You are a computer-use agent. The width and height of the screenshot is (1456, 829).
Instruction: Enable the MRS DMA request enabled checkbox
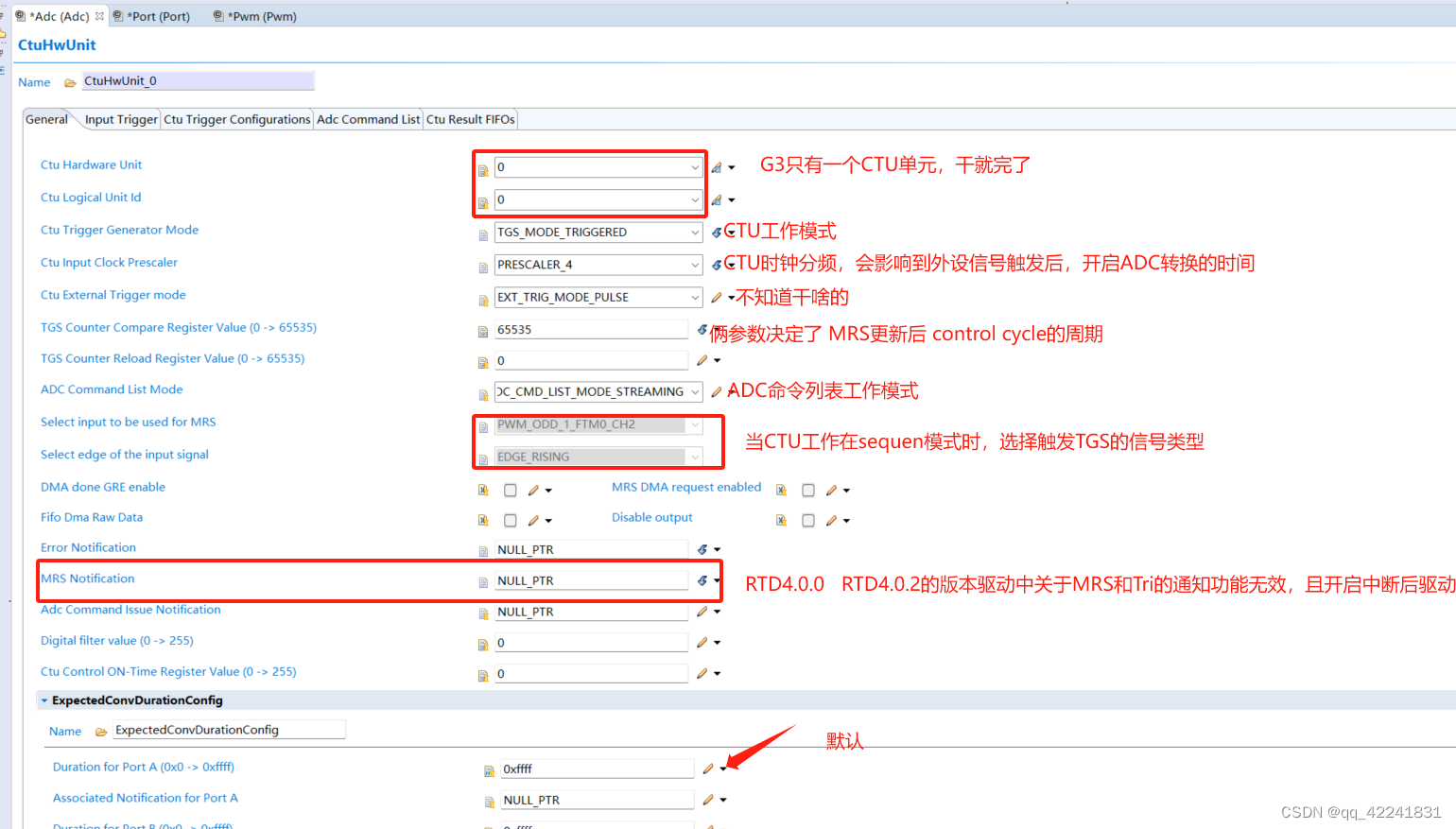pyautogui.click(x=808, y=490)
